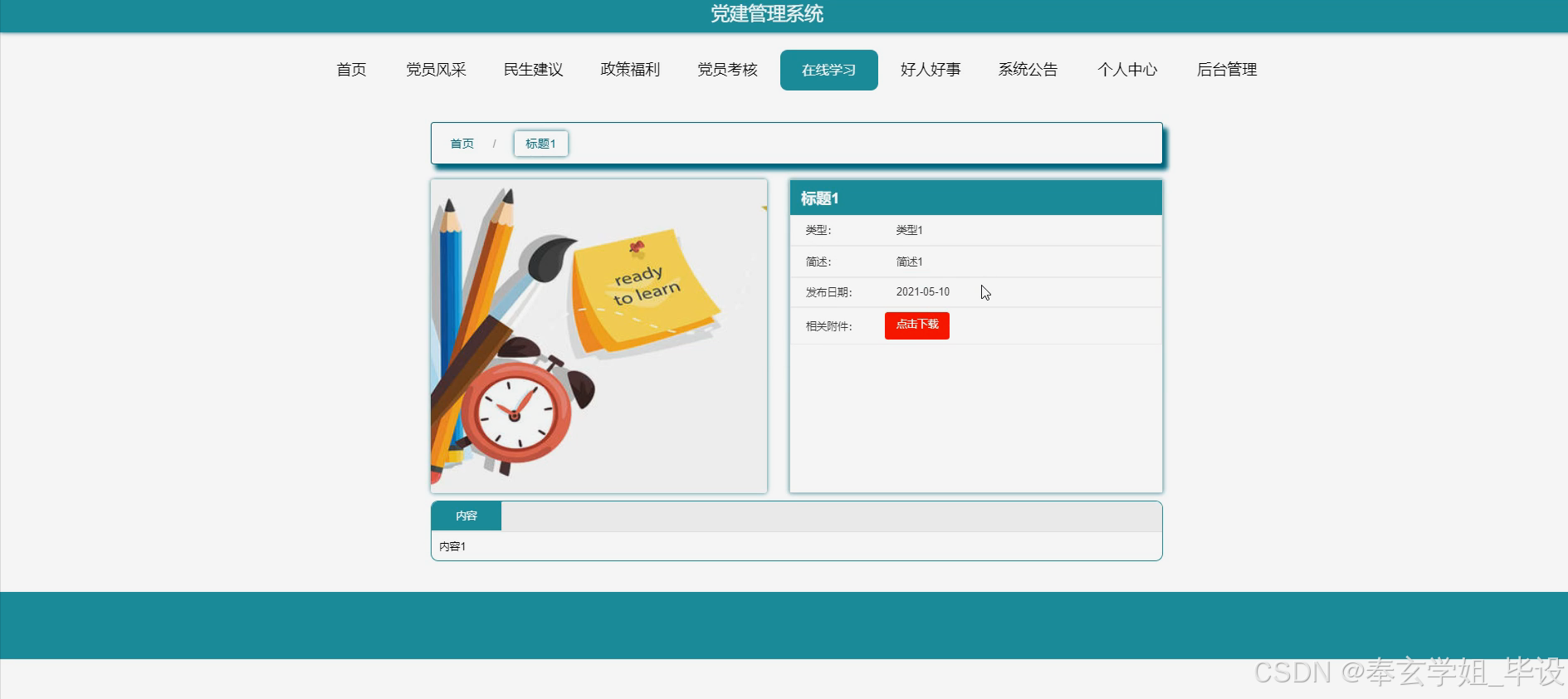Open the 首页 navigation menu item
This screenshot has width=1568, height=699.
(x=351, y=70)
